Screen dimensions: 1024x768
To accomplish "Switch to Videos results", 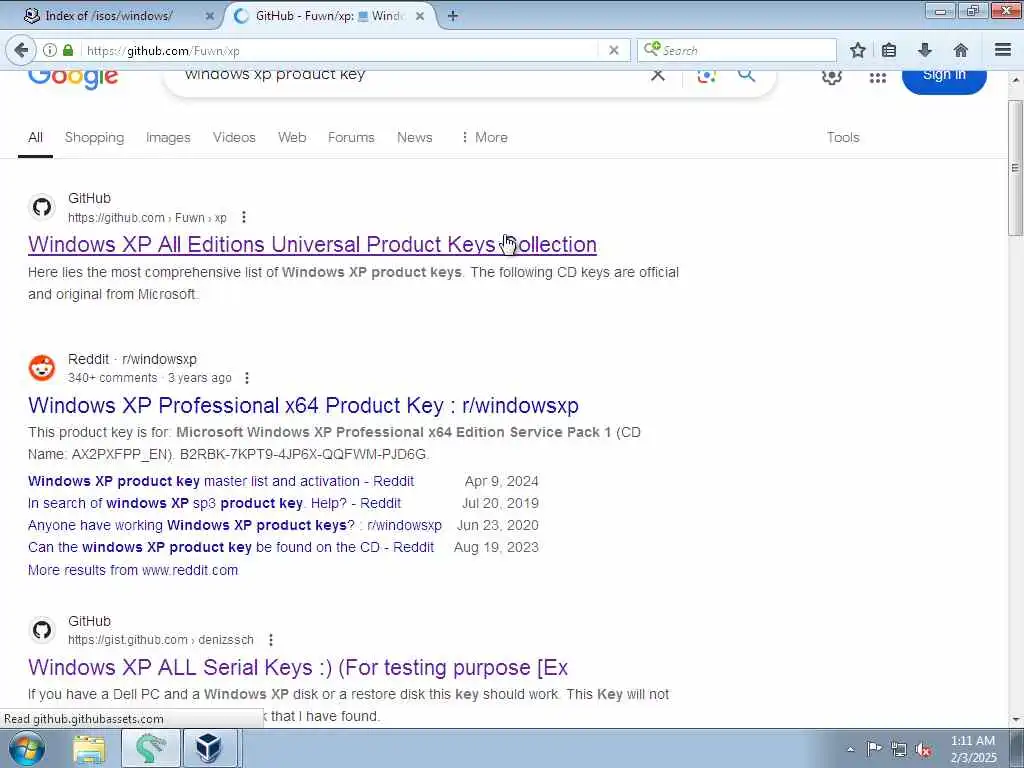I will point(234,137).
